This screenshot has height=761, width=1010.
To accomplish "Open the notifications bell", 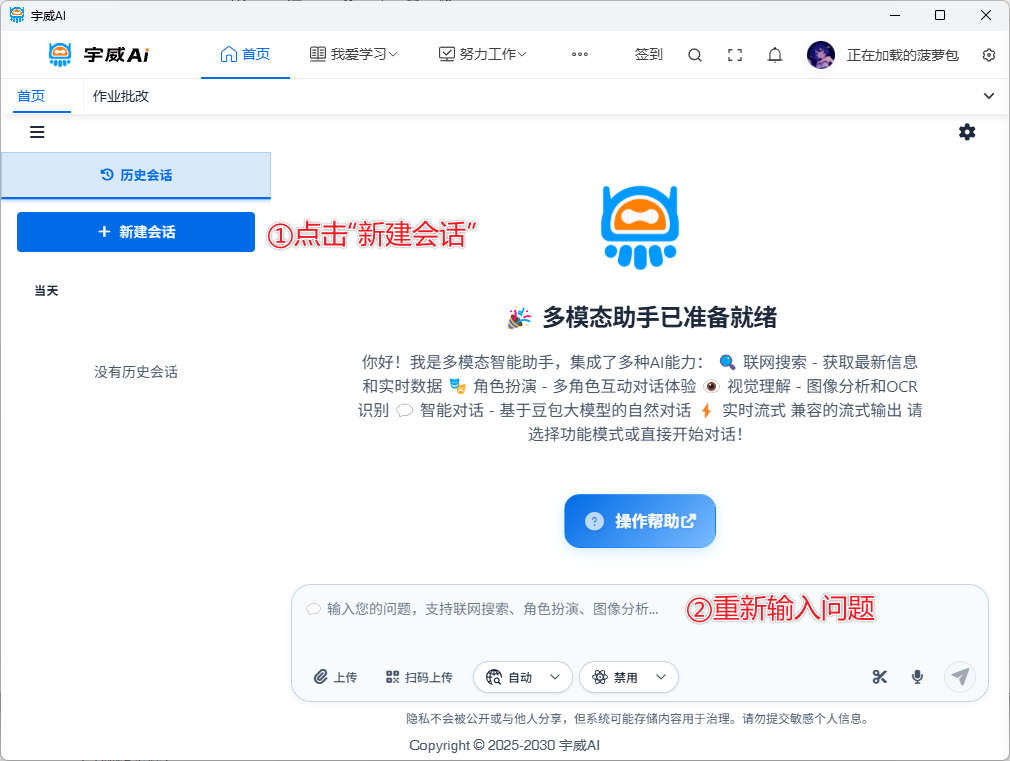I will coord(775,55).
